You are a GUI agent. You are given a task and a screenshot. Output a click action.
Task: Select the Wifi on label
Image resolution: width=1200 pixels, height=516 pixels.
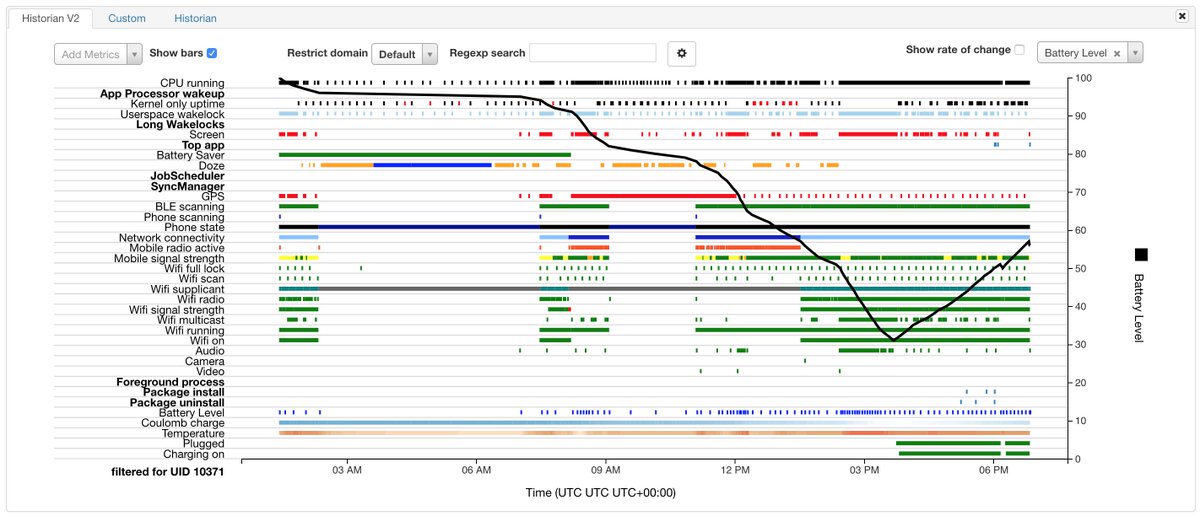[x=206, y=341]
